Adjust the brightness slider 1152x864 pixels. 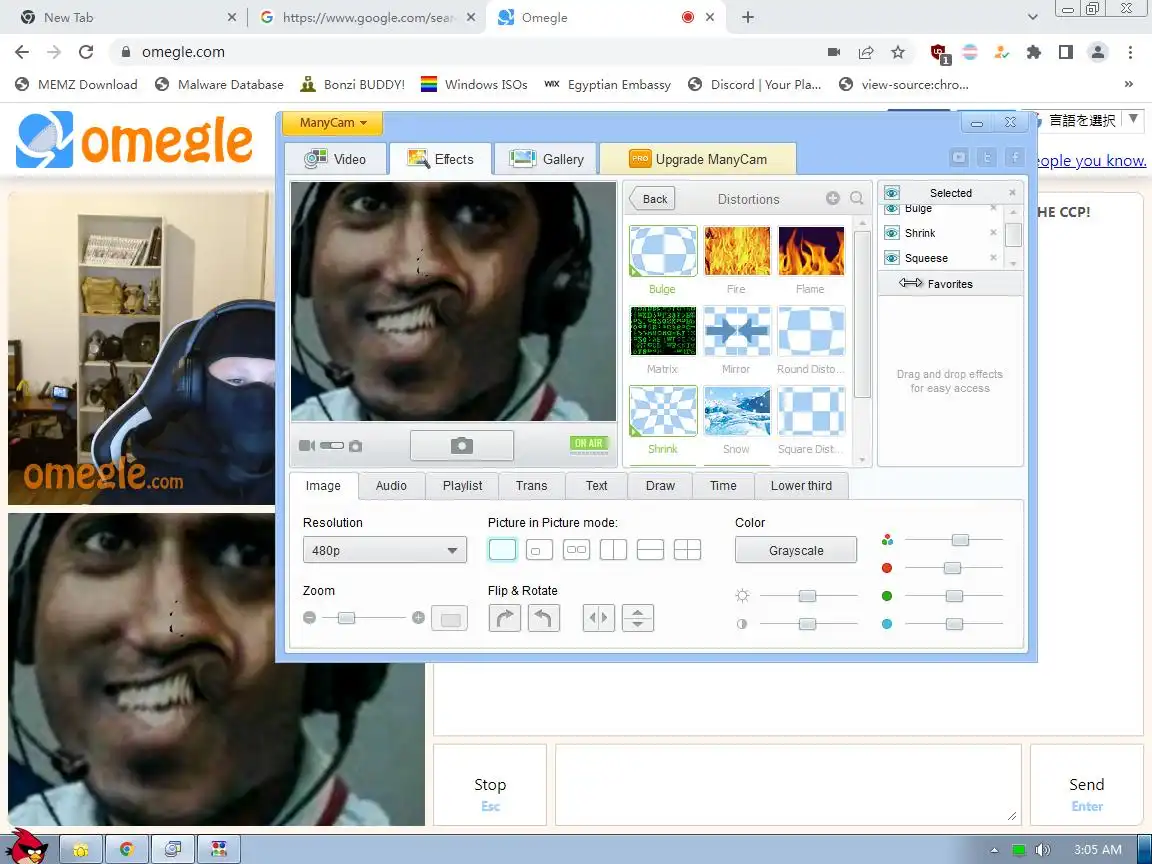807,596
